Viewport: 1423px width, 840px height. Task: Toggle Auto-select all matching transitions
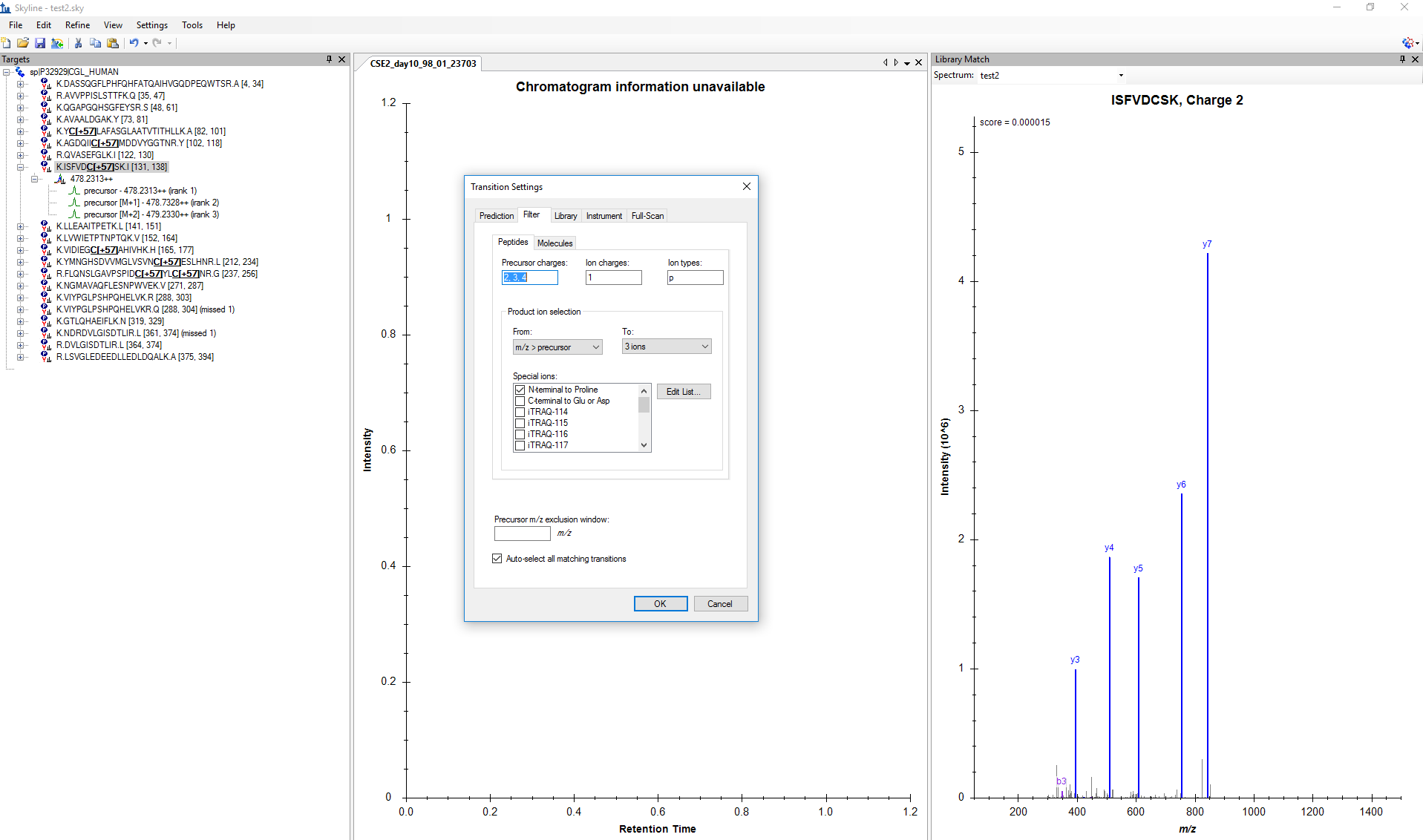pos(497,559)
